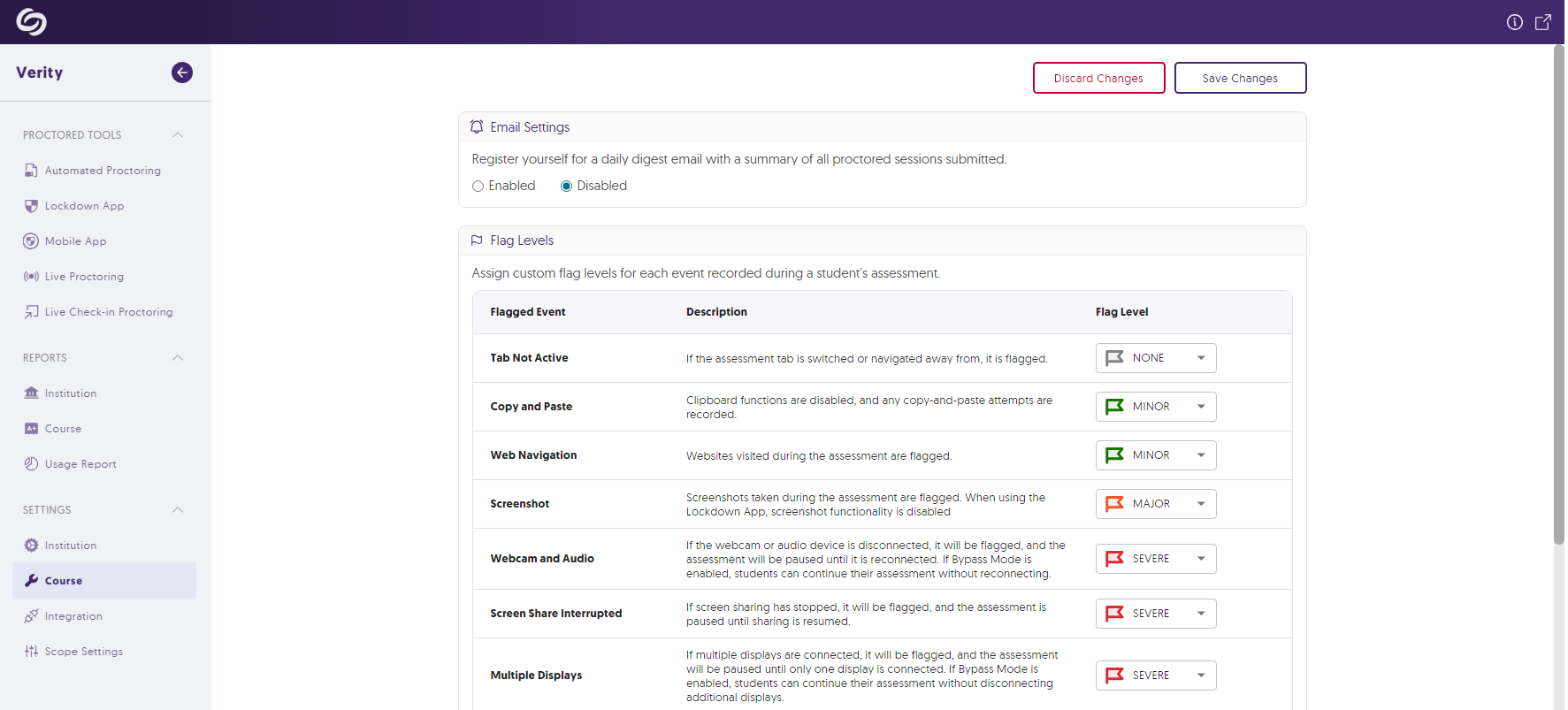Screen dimensions: 1568x710
Task: Click the Verity logo icon
Action: point(31,22)
